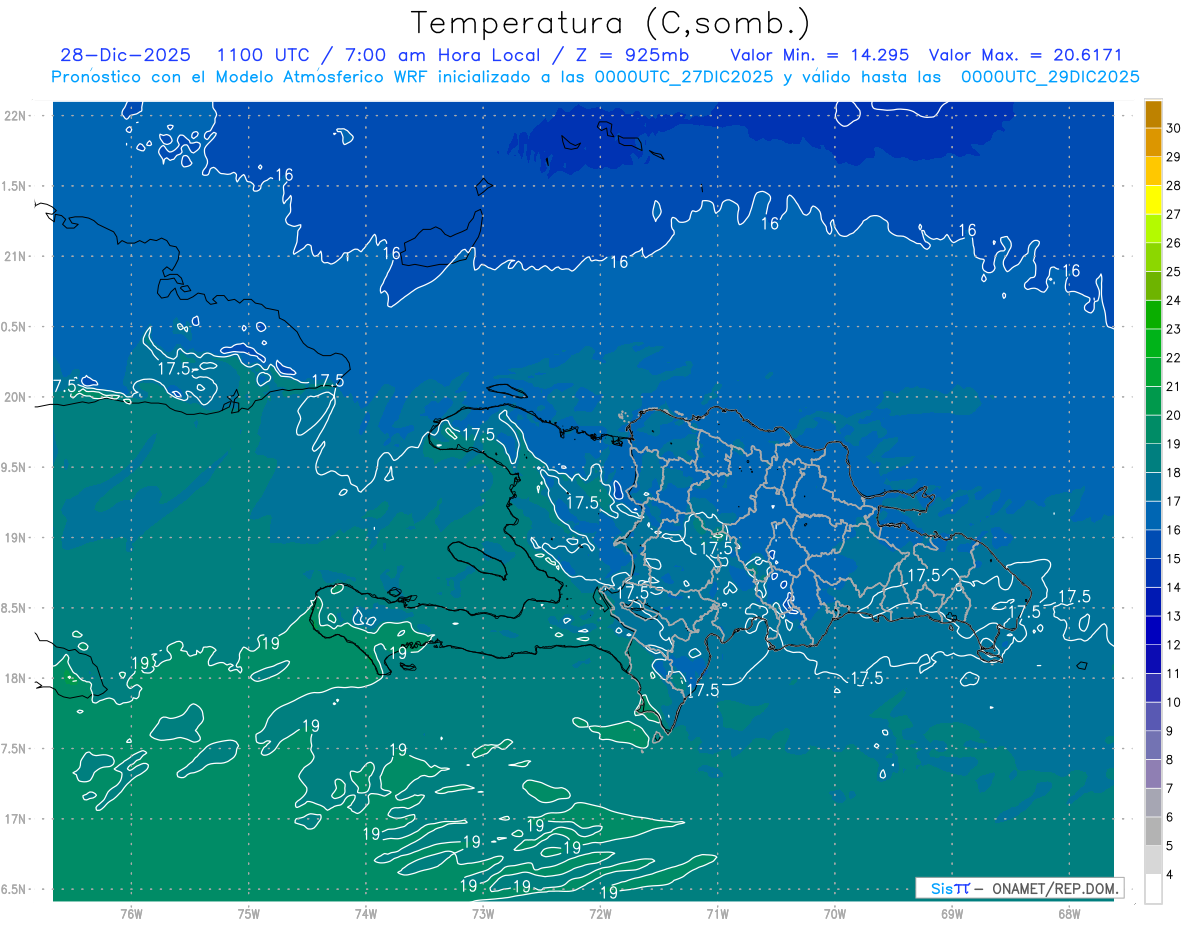Click the "75W" longitude axis label
The width and height of the screenshot is (1200, 927).
tap(248, 913)
